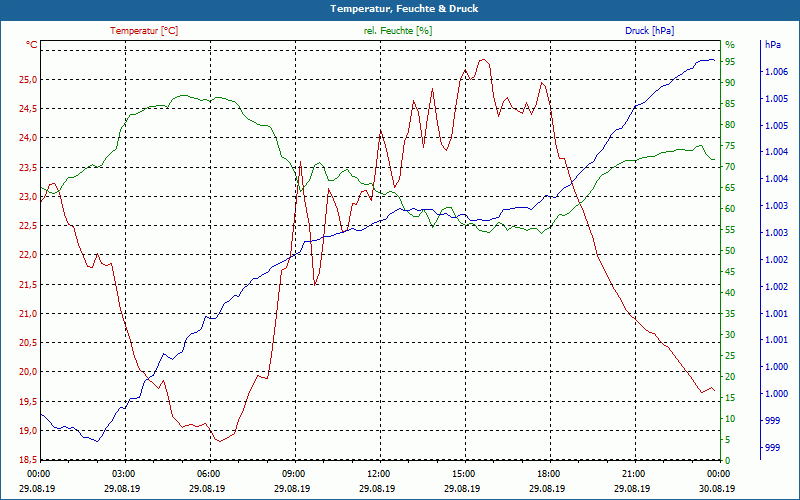Click the '23,0' temperature axis value

click(x=29, y=196)
